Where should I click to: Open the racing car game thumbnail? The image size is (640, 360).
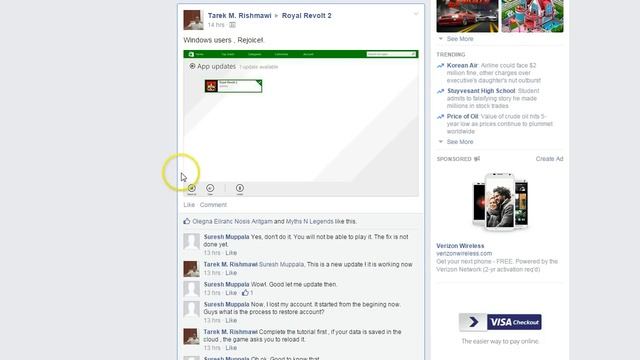(467, 16)
